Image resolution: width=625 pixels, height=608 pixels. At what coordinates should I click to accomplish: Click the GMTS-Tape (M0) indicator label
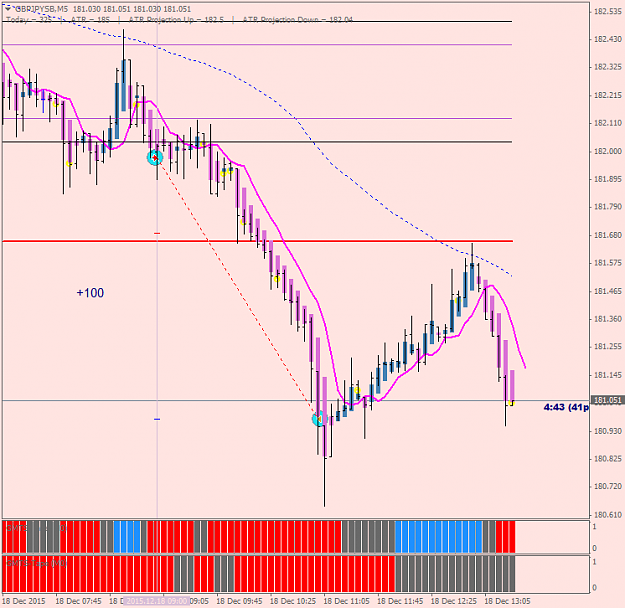pos(36,563)
